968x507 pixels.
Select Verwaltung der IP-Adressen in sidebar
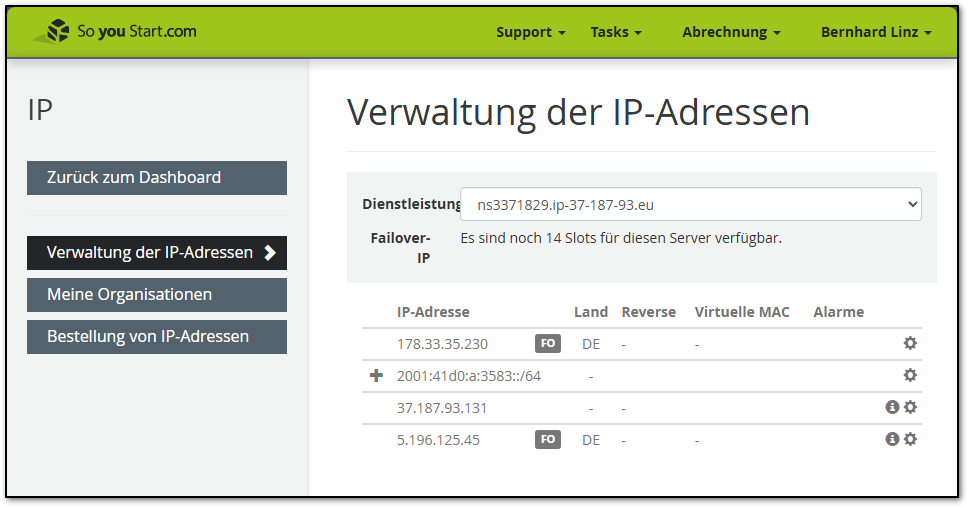(x=157, y=253)
